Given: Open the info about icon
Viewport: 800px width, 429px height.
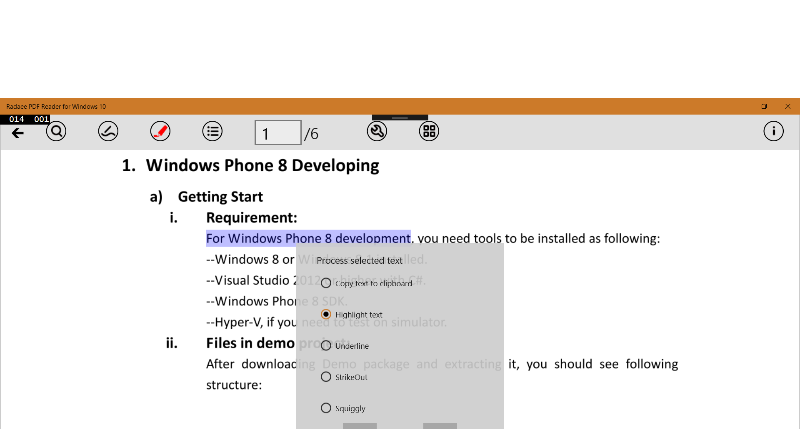Looking at the screenshot, I should (x=773, y=131).
